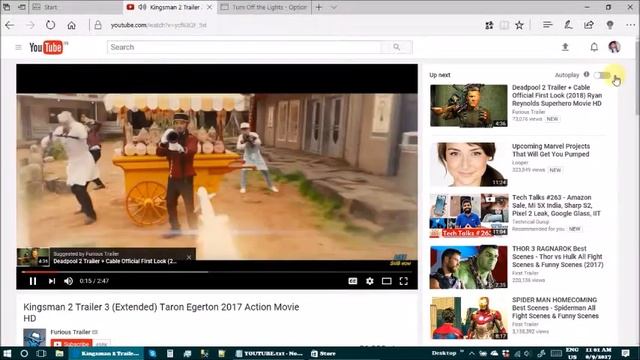Go back in the browser

10,25
